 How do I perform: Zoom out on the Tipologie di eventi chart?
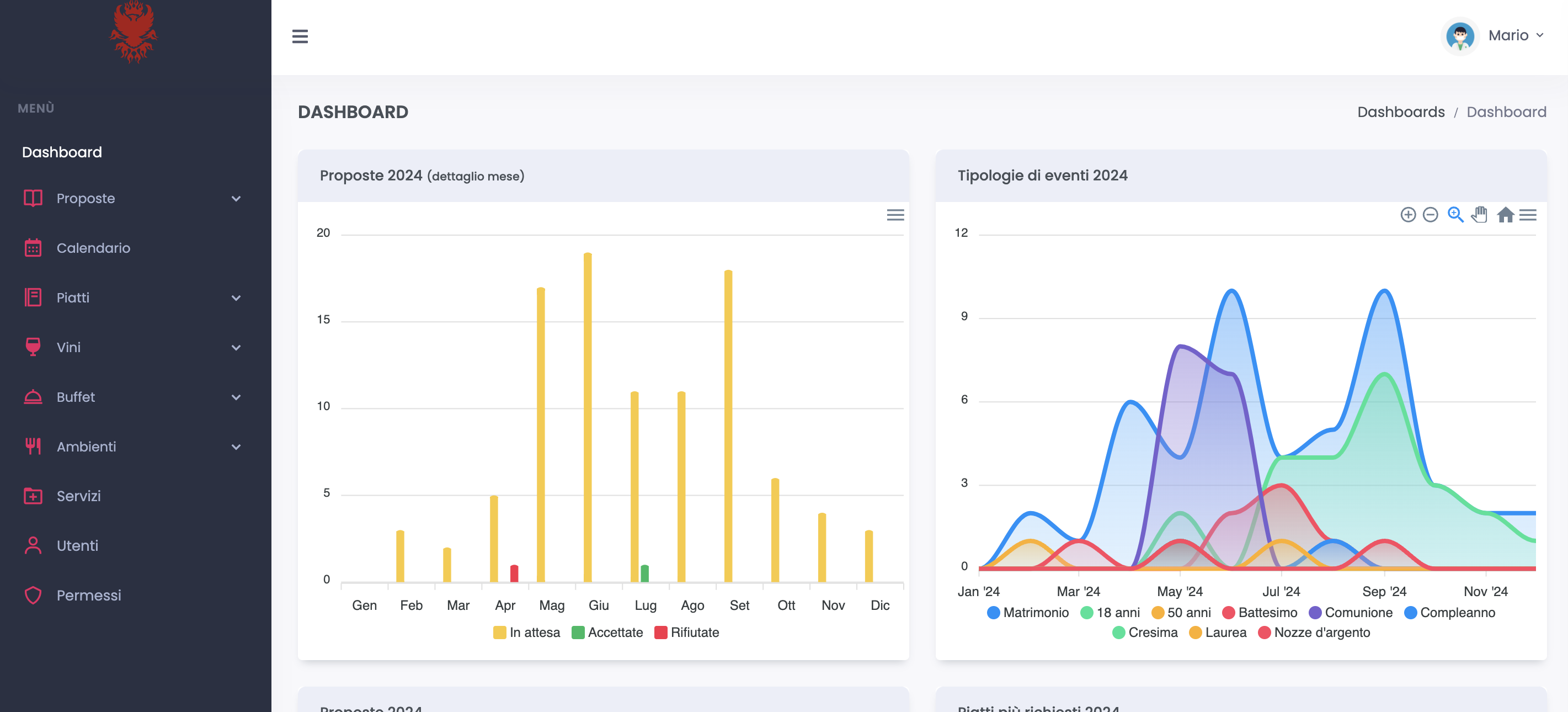[x=1431, y=215]
